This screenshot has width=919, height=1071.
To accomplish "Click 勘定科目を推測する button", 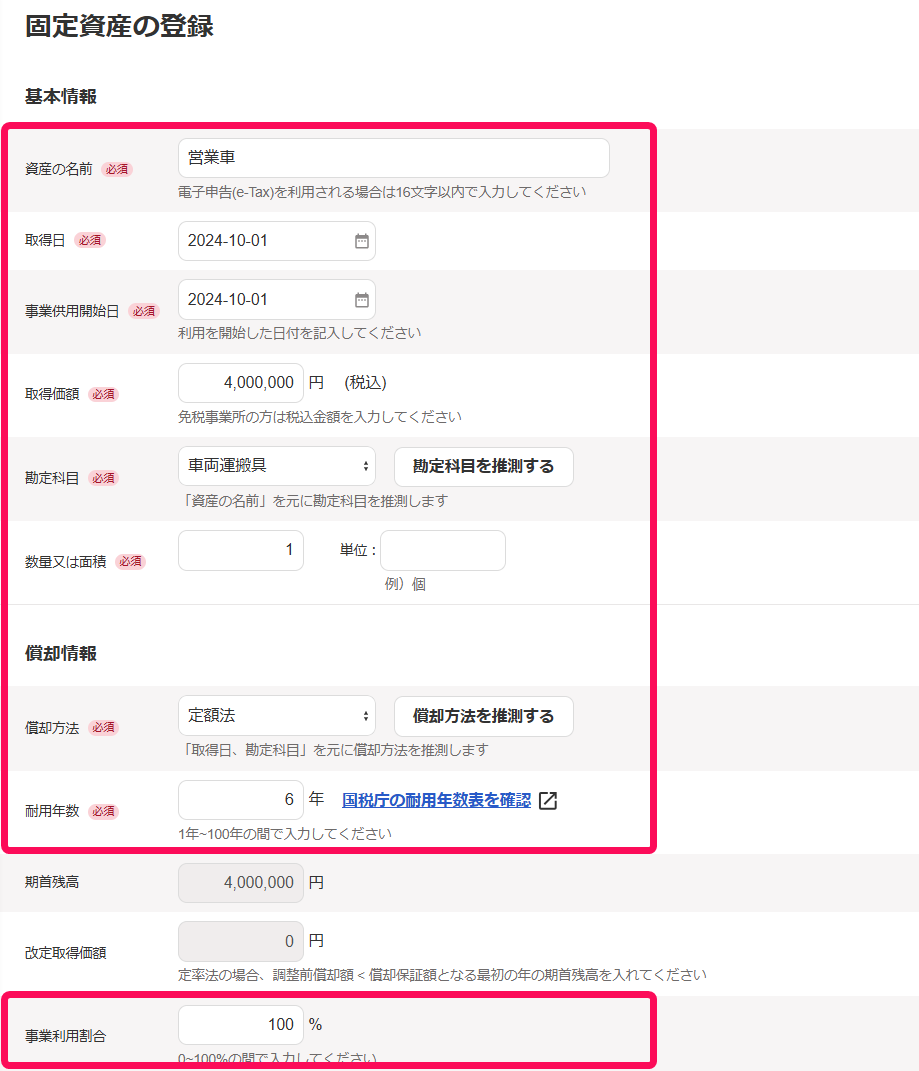I will click(x=484, y=467).
